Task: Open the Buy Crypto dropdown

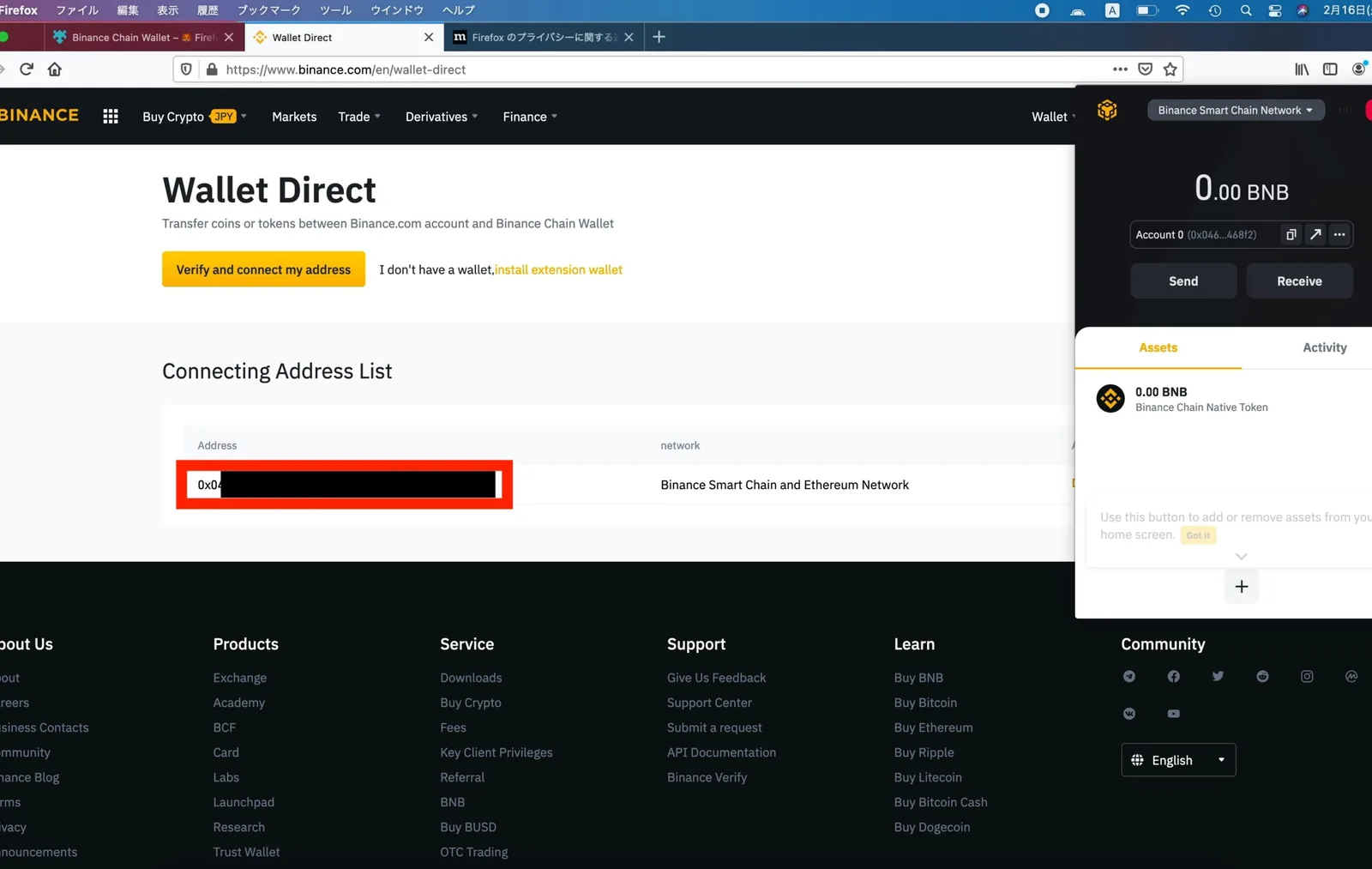Action: point(195,117)
